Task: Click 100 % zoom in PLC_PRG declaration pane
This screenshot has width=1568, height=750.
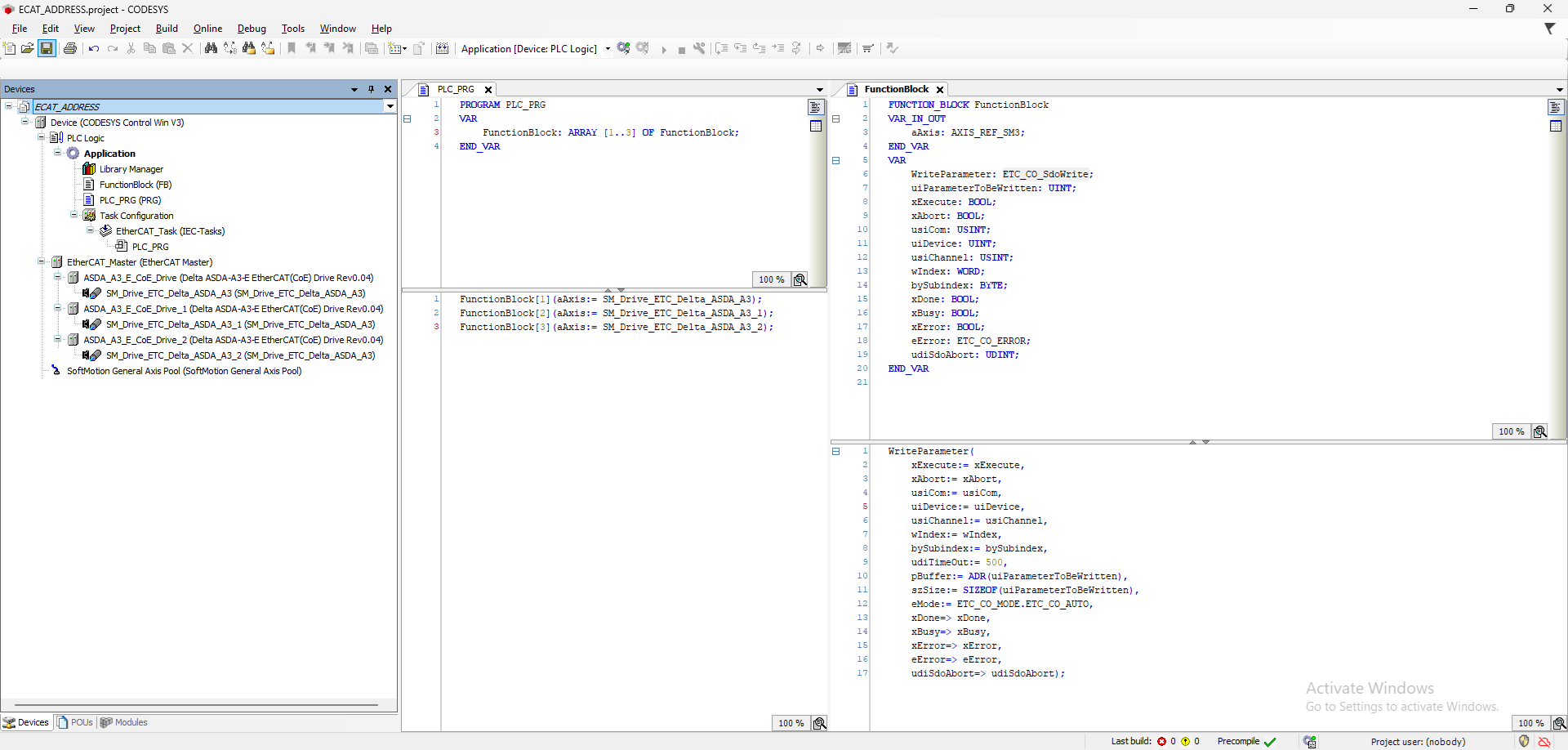Action: (771, 279)
